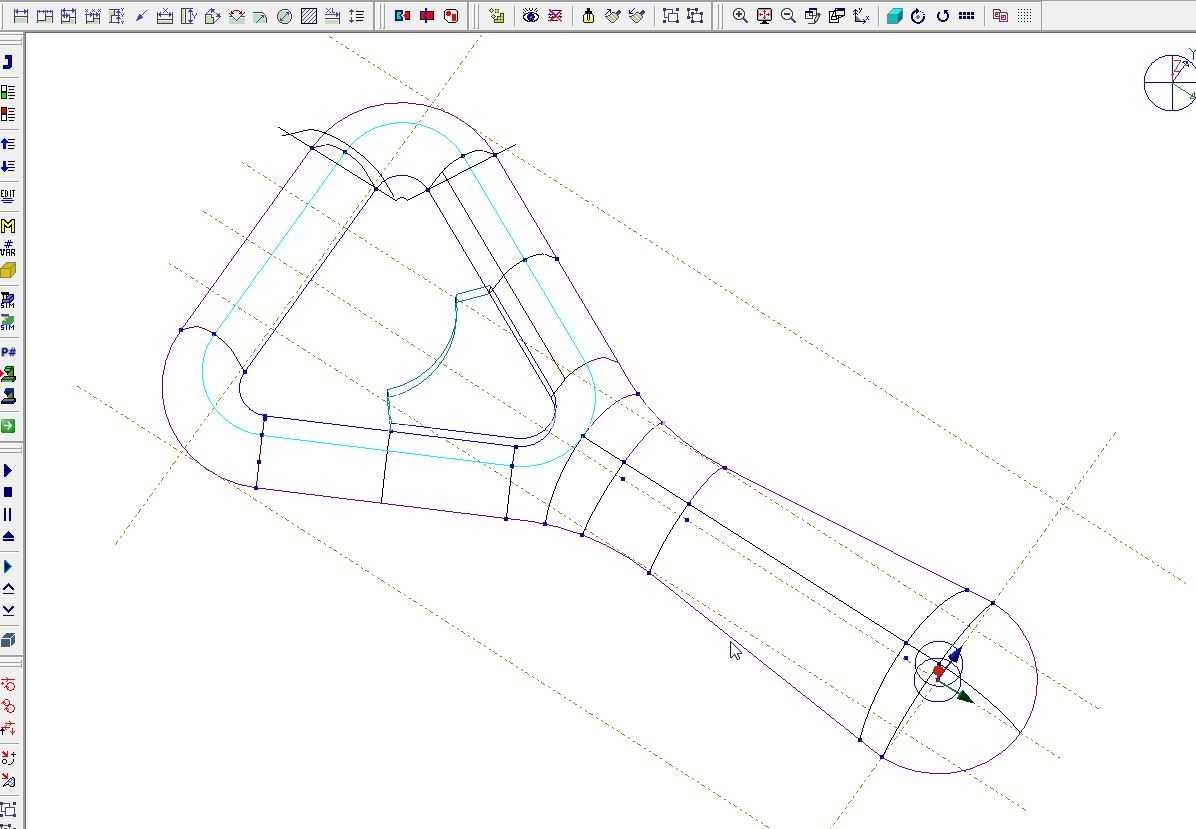Click the red rounded shape icon

452,15
